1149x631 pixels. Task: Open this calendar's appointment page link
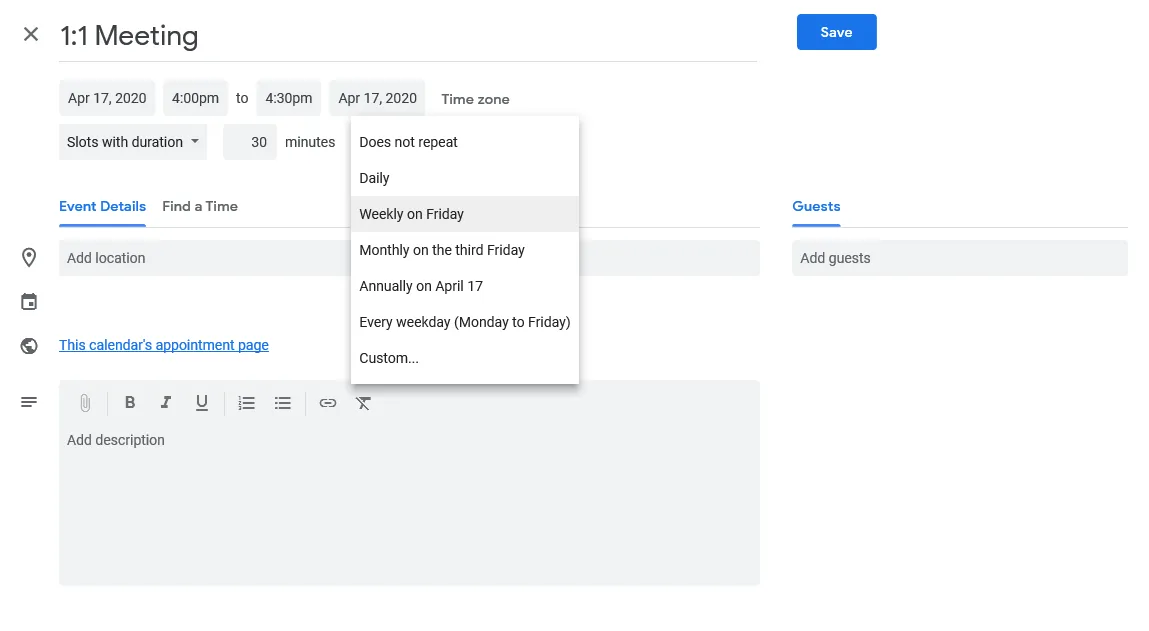163,344
